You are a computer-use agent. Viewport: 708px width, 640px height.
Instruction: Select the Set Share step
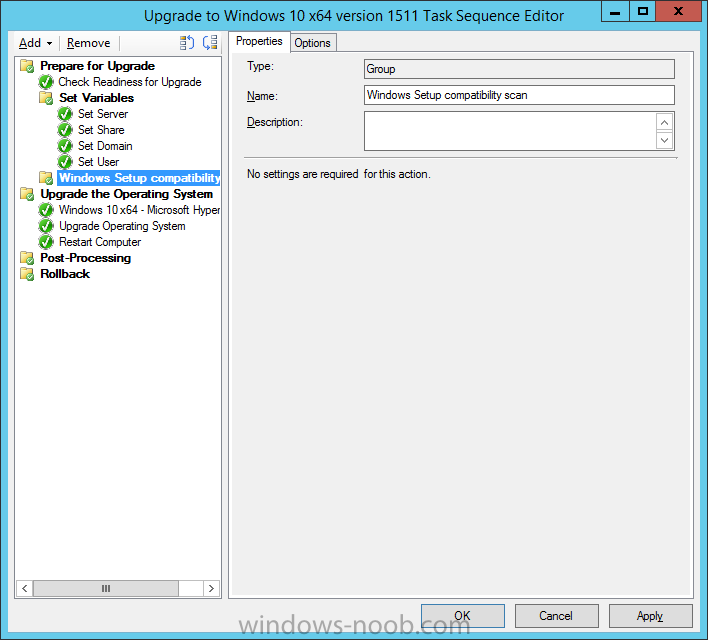click(x=101, y=130)
